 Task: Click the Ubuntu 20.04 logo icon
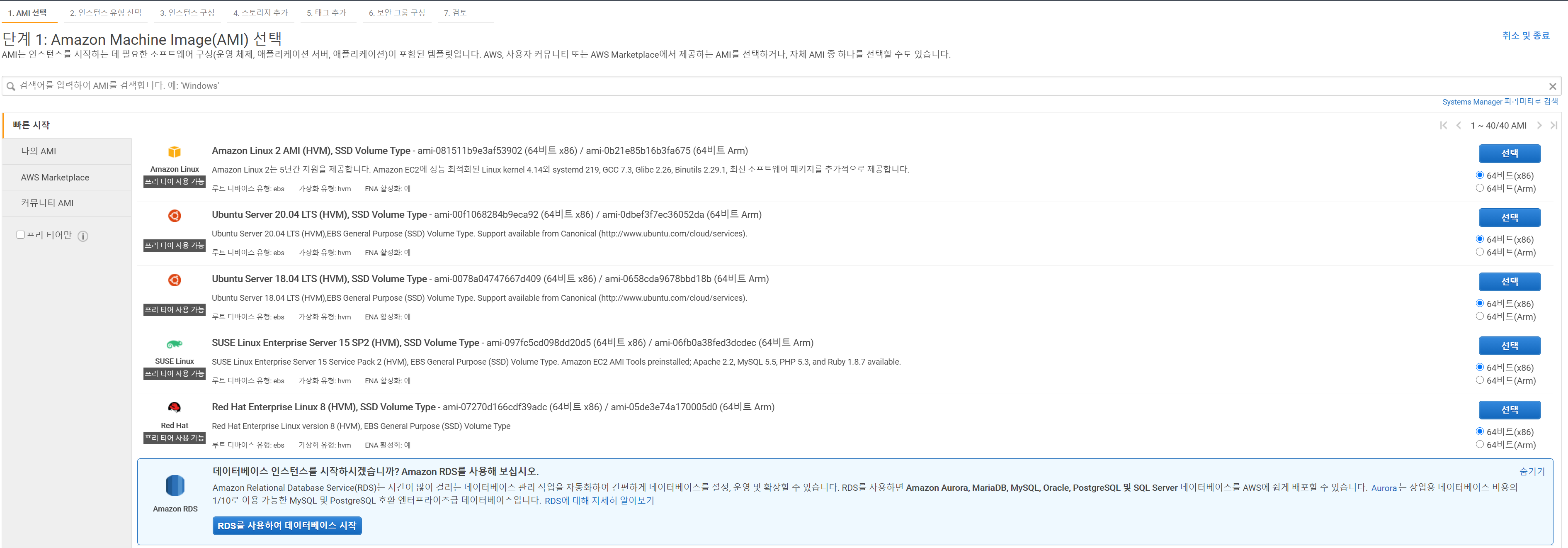[x=174, y=216]
